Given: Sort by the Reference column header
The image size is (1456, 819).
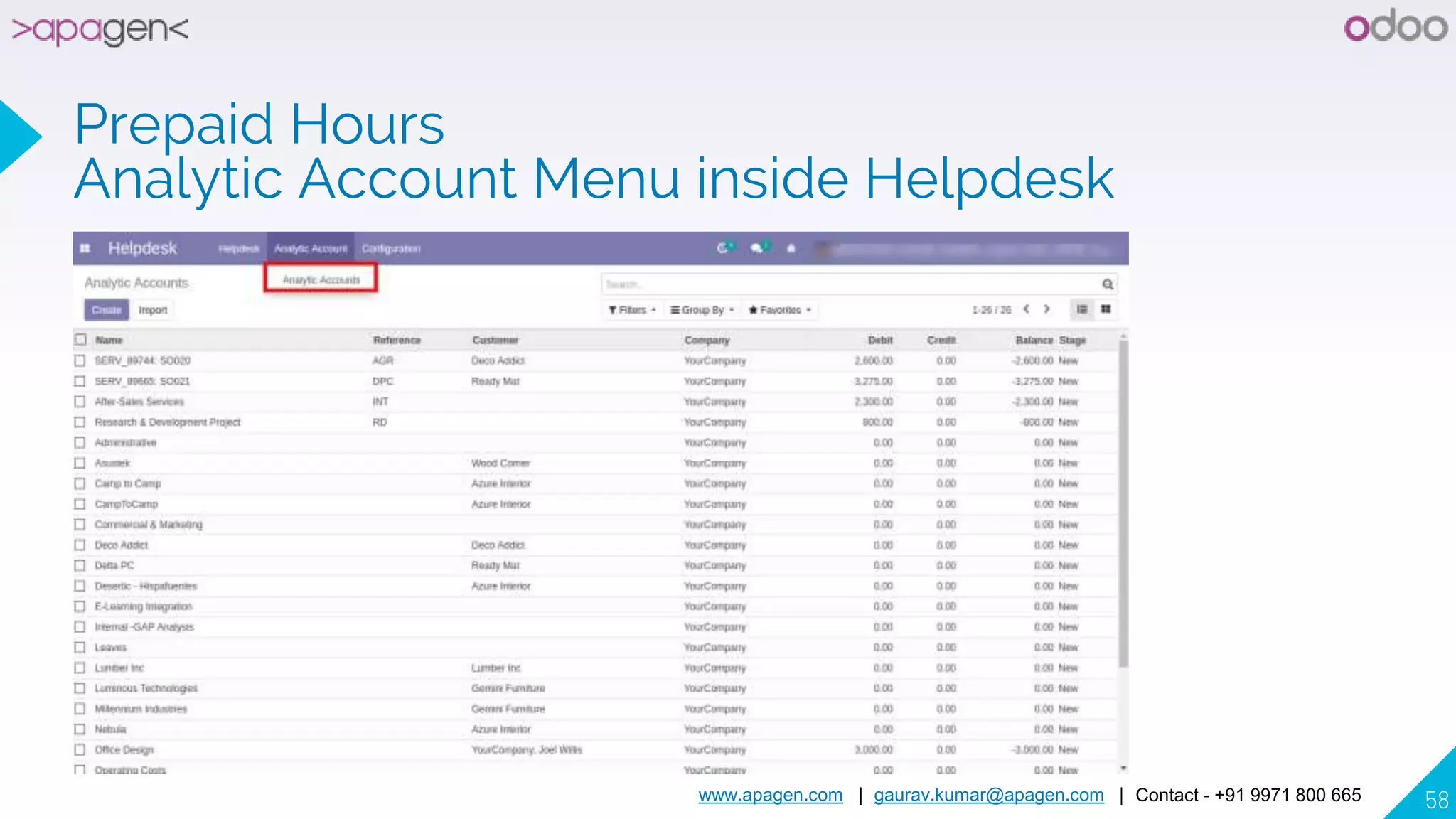Looking at the screenshot, I should pos(397,341).
